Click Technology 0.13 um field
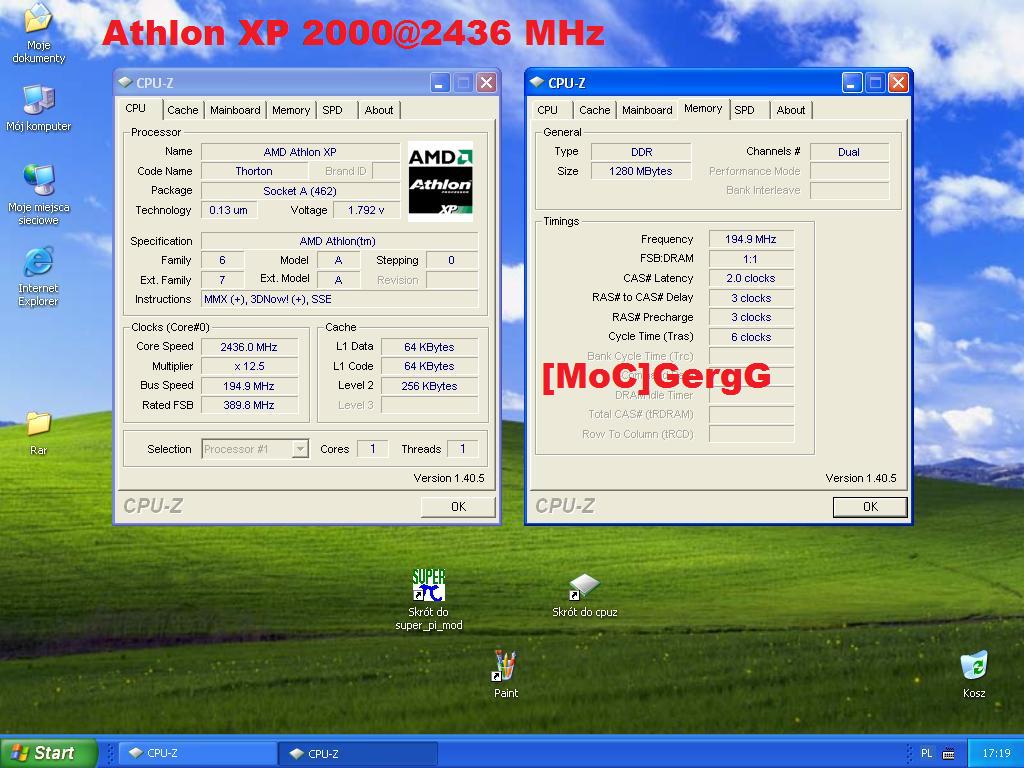Screen dimensions: 1024x768 coord(229,210)
